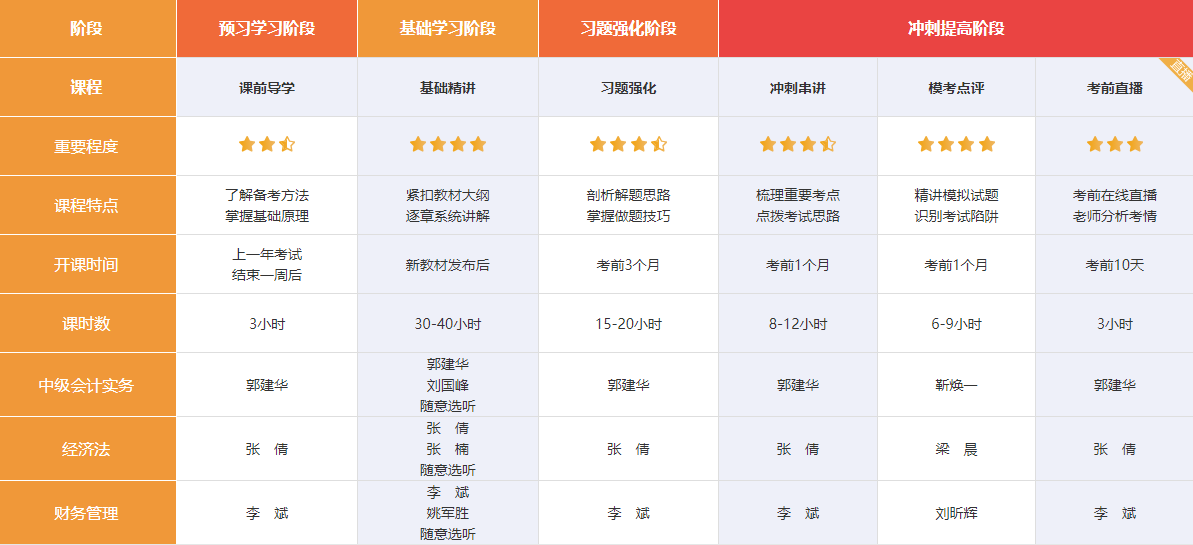Click the 直播 corner ribbon badge
1193x545 pixels.
(x=1180, y=70)
